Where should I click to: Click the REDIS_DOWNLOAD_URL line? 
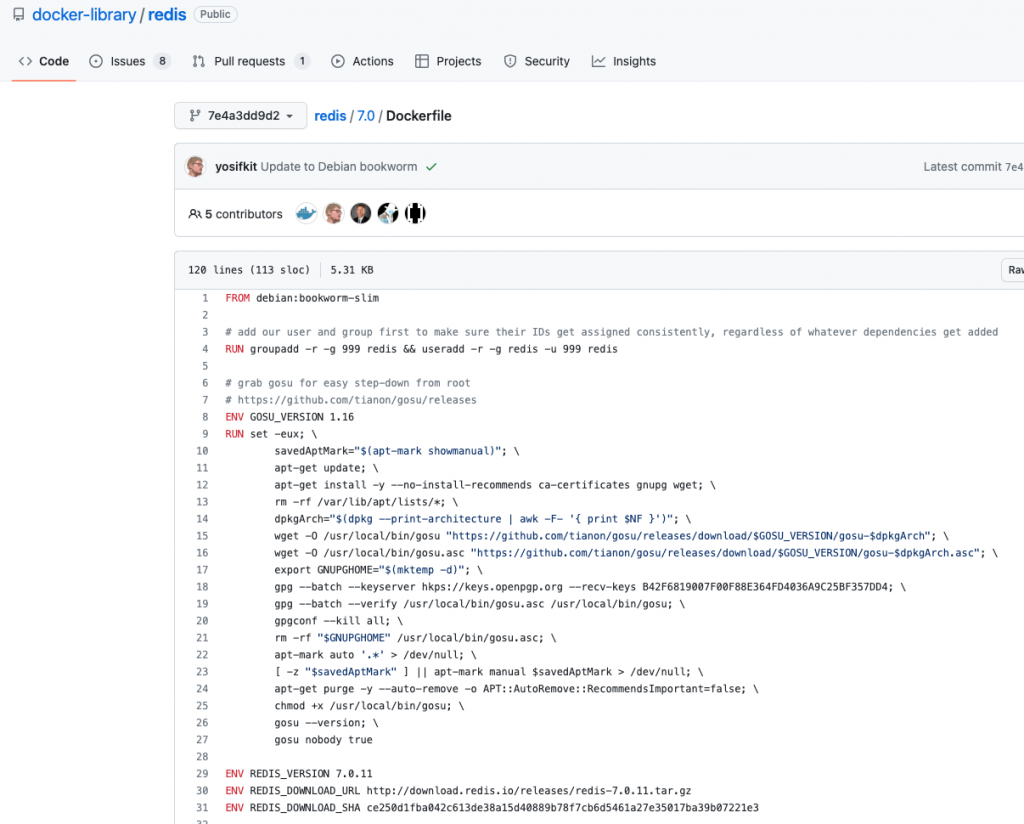coord(458,790)
